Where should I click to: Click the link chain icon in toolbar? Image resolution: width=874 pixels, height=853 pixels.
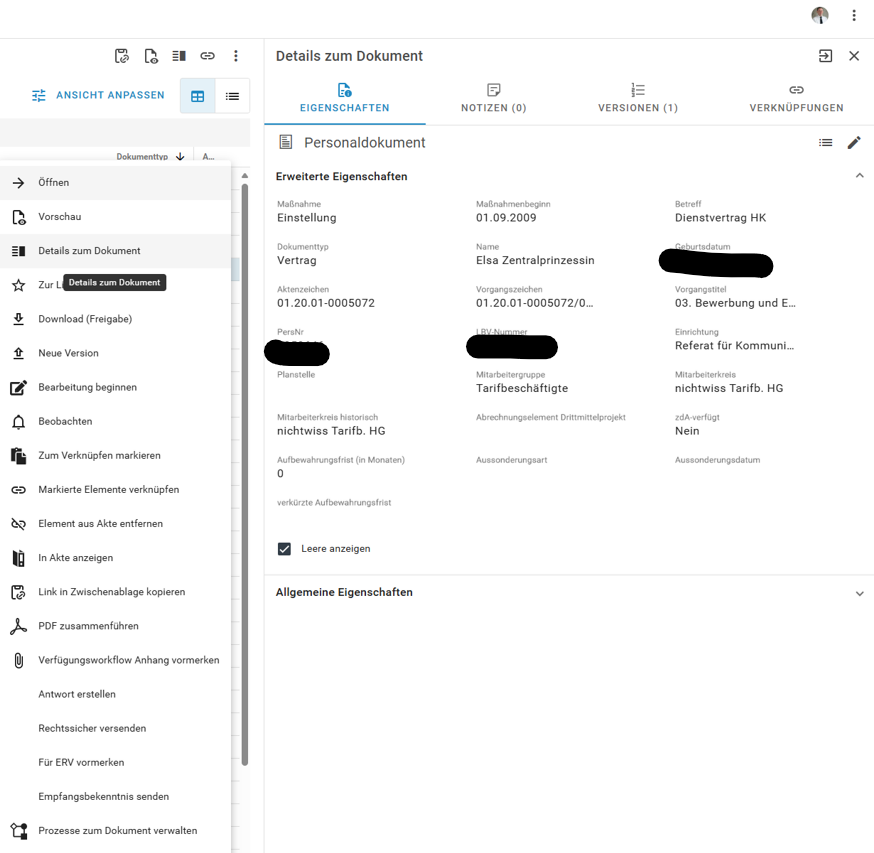[x=207, y=56]
